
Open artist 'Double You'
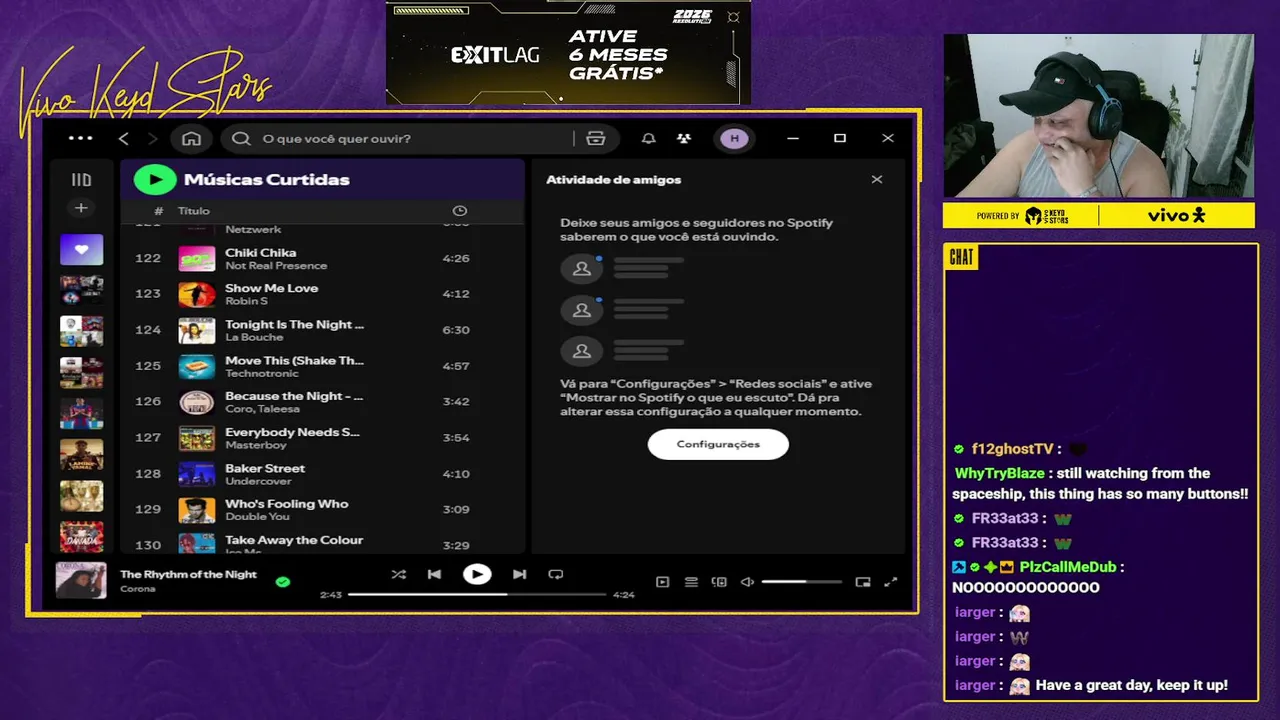tap(257, 517)
